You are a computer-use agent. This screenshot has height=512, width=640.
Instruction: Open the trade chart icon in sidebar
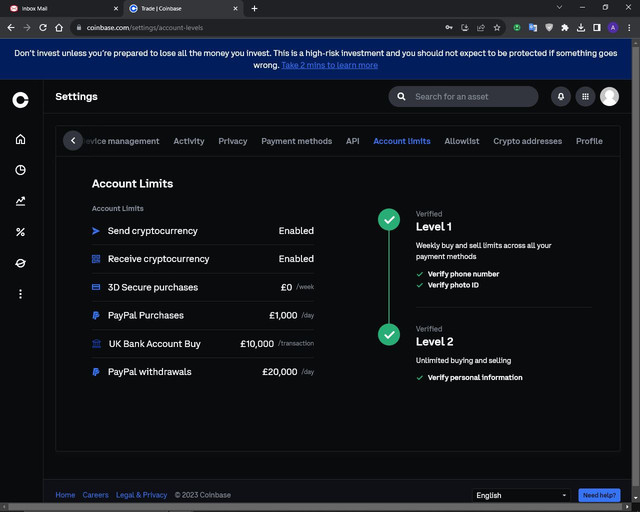[20, 201]
